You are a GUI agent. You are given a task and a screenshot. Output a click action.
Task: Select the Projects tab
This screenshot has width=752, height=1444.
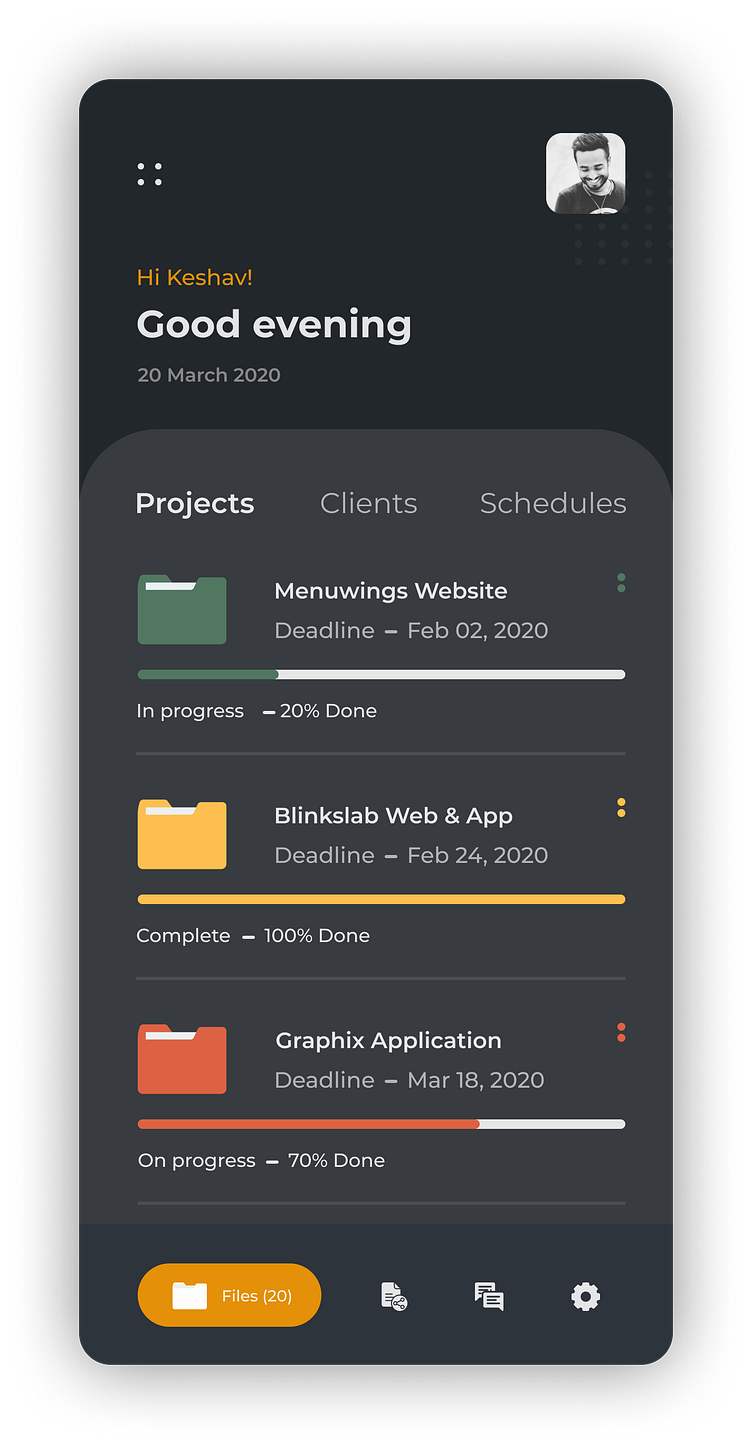tap(195, 504)
